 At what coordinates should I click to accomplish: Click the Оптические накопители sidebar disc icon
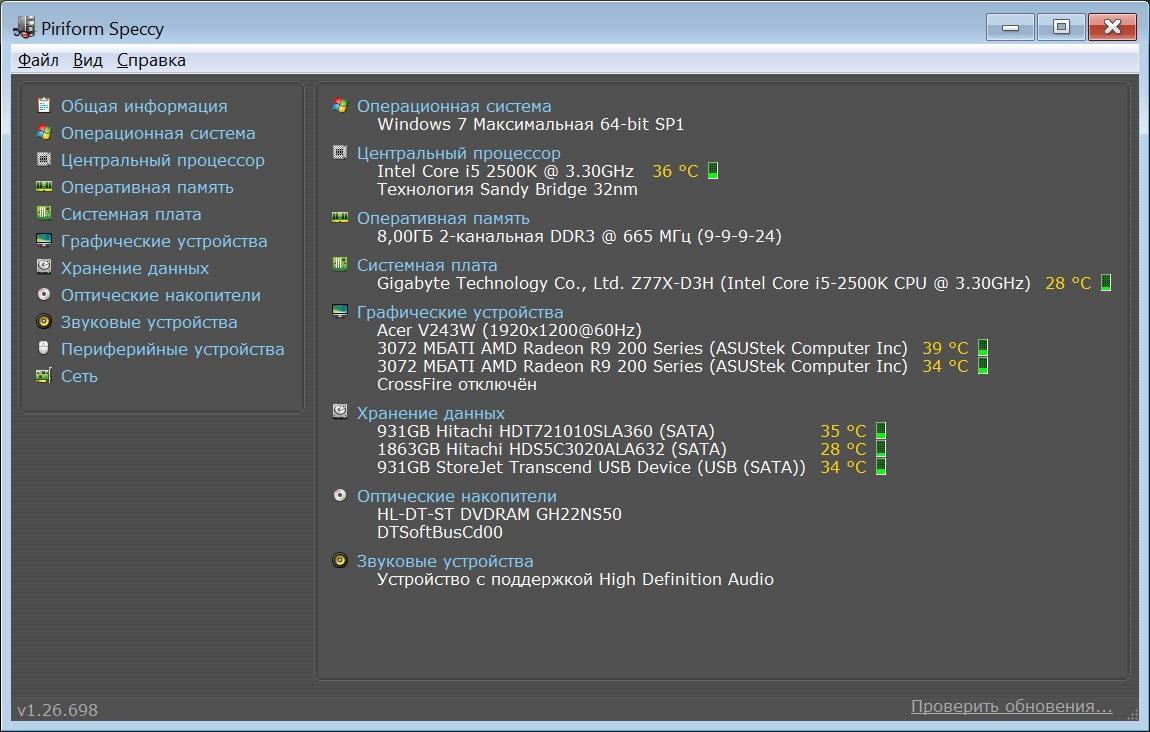(44, 294)
